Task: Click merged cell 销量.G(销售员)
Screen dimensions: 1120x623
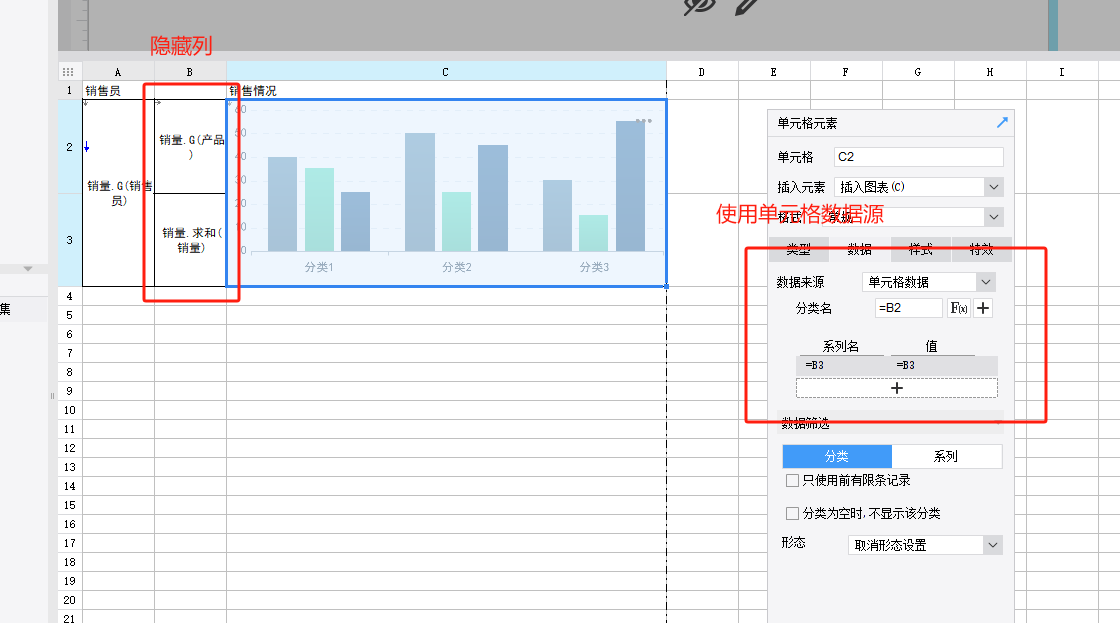Action: tap(119, 193)
